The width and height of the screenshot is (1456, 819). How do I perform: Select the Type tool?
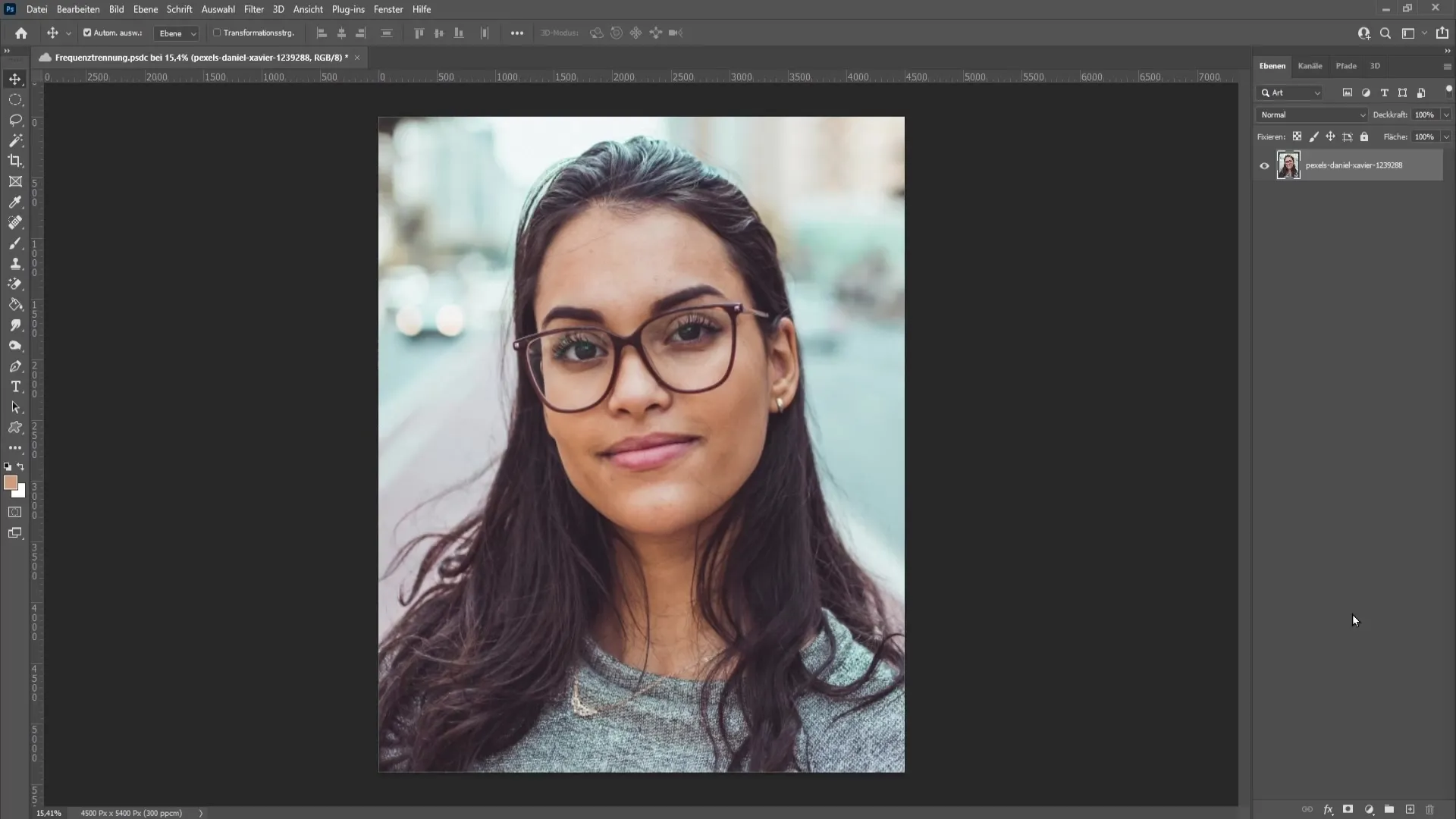(15, 387)
